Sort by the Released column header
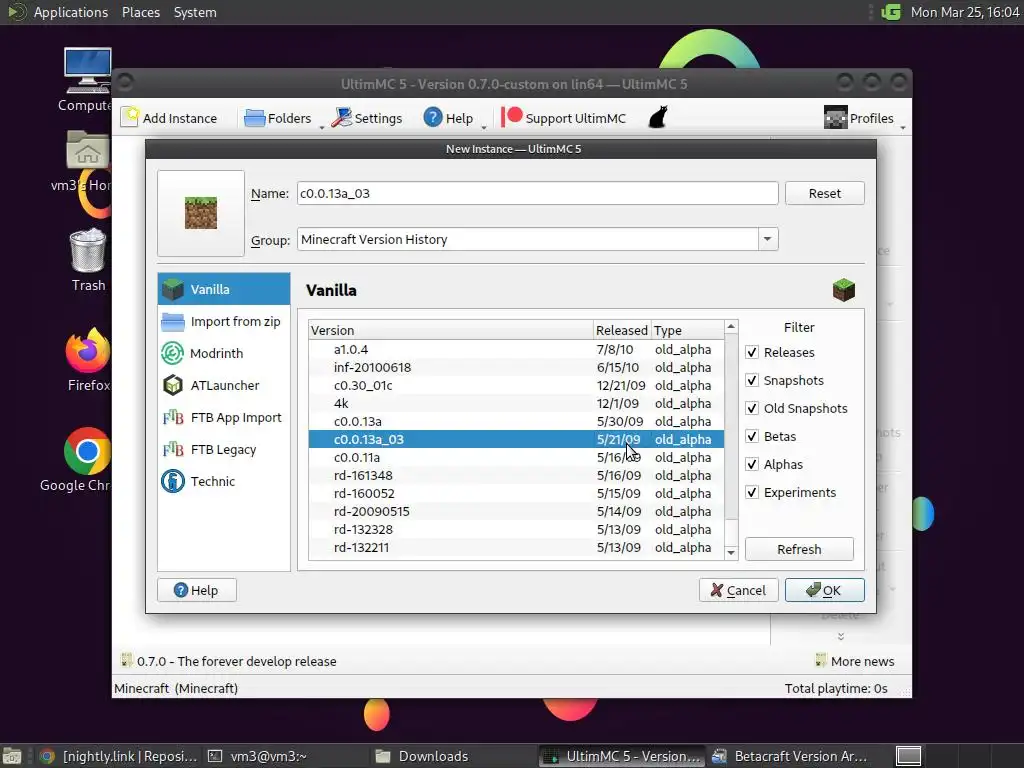Screen dimensions: 1024x768 click(622, 330)
